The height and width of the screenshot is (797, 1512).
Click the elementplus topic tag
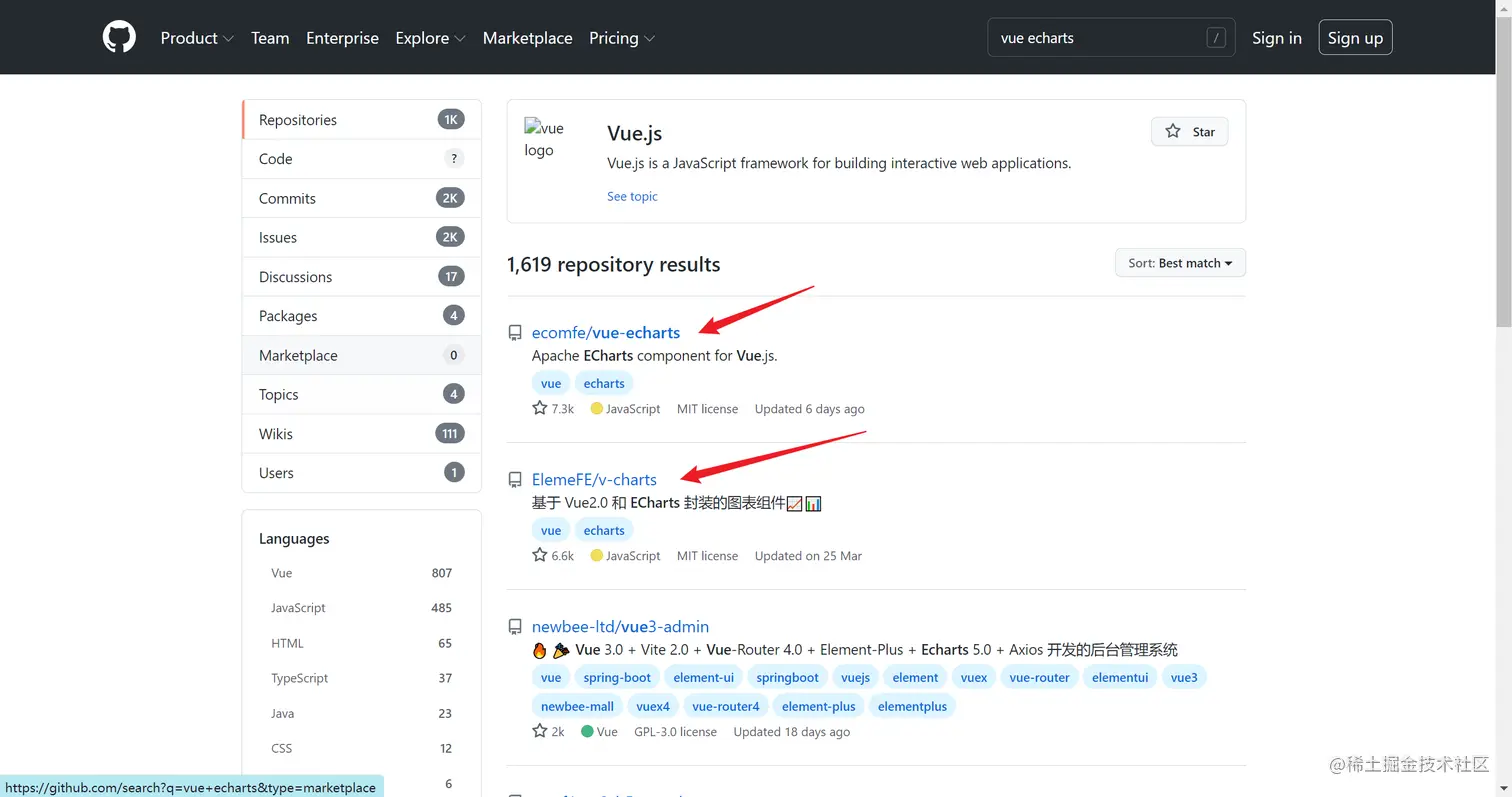point(912,706)
